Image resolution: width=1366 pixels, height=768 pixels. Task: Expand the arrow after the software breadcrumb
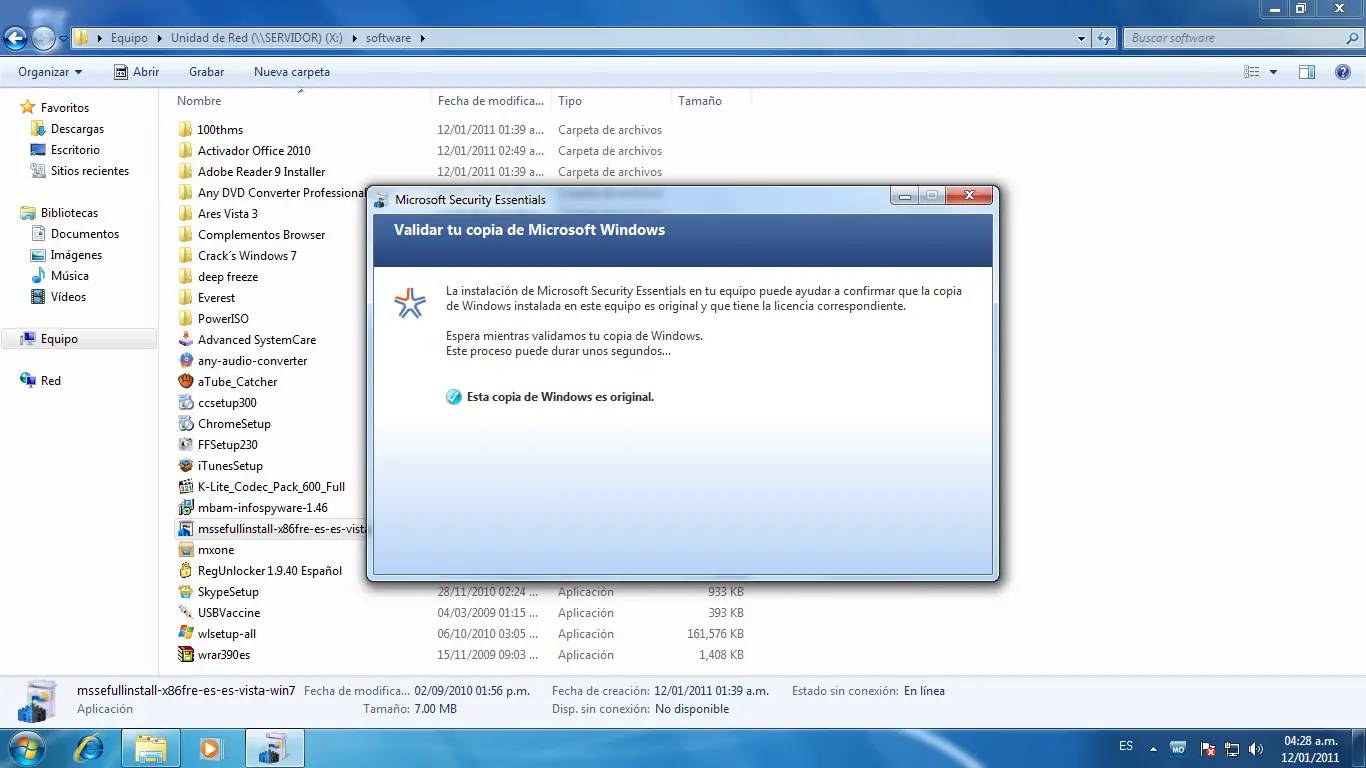click(x=422, y=38)
